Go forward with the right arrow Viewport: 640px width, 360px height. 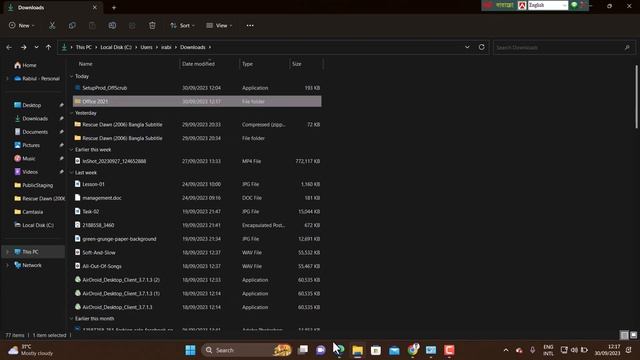[24, 47]
